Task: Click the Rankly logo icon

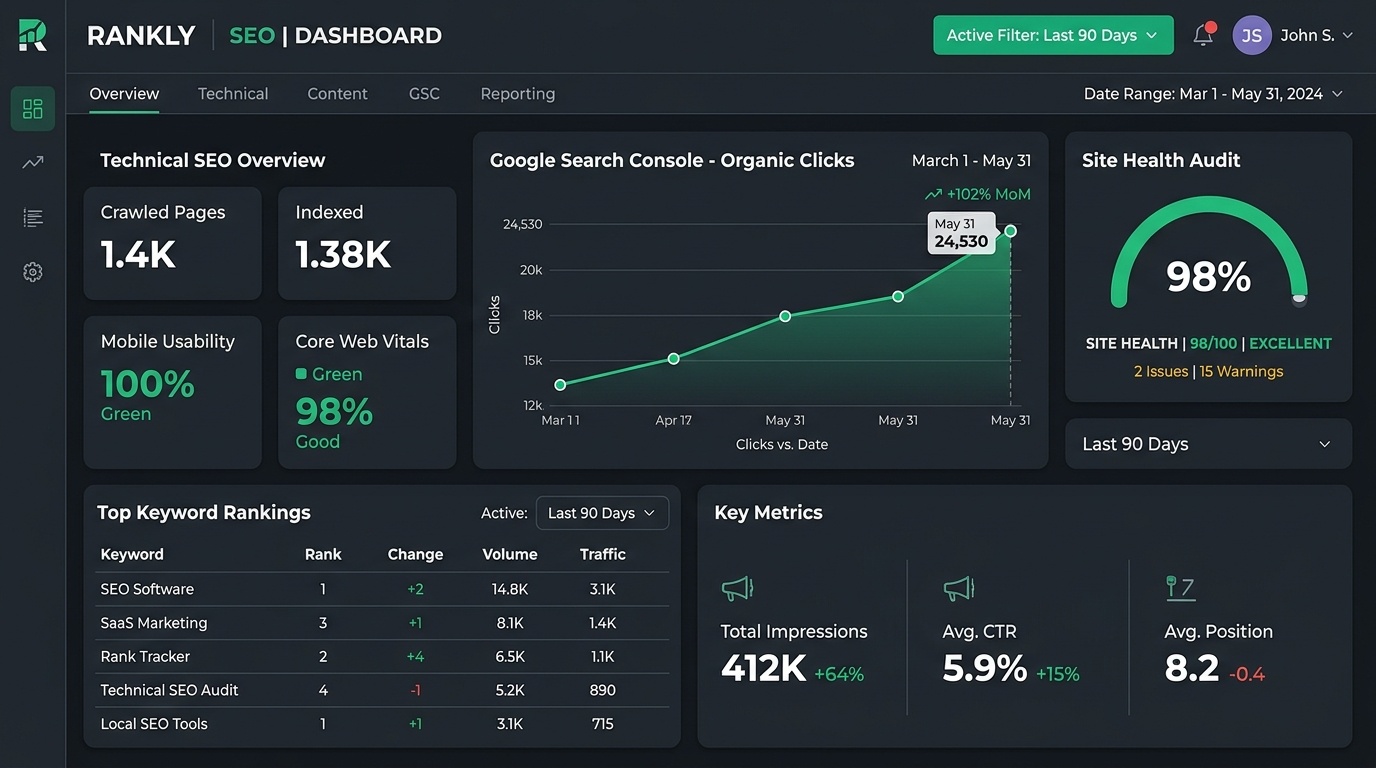Action: [33, 35]
